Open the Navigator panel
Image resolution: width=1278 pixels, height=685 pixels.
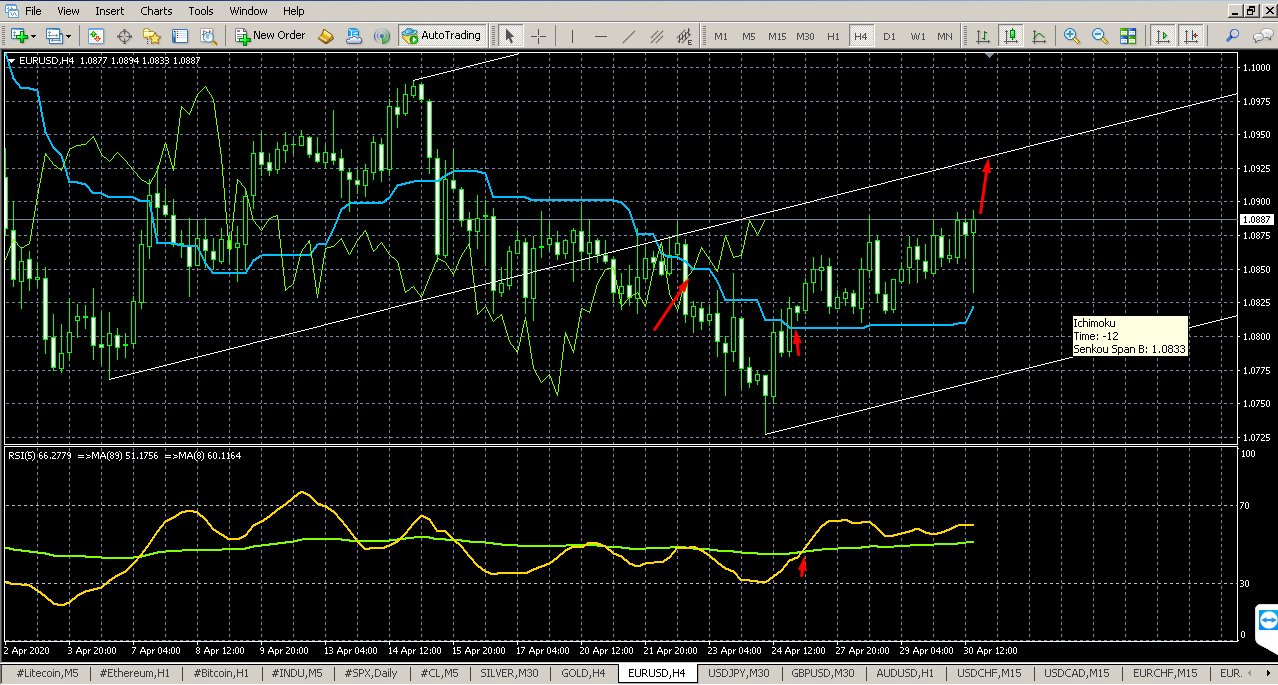(152, 36)
